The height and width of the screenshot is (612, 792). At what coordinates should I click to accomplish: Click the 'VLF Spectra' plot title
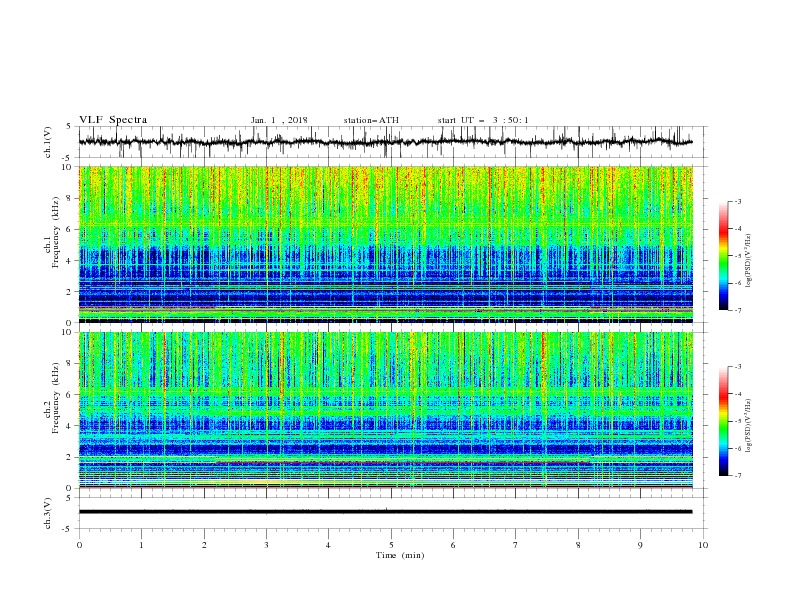(113, 120)
